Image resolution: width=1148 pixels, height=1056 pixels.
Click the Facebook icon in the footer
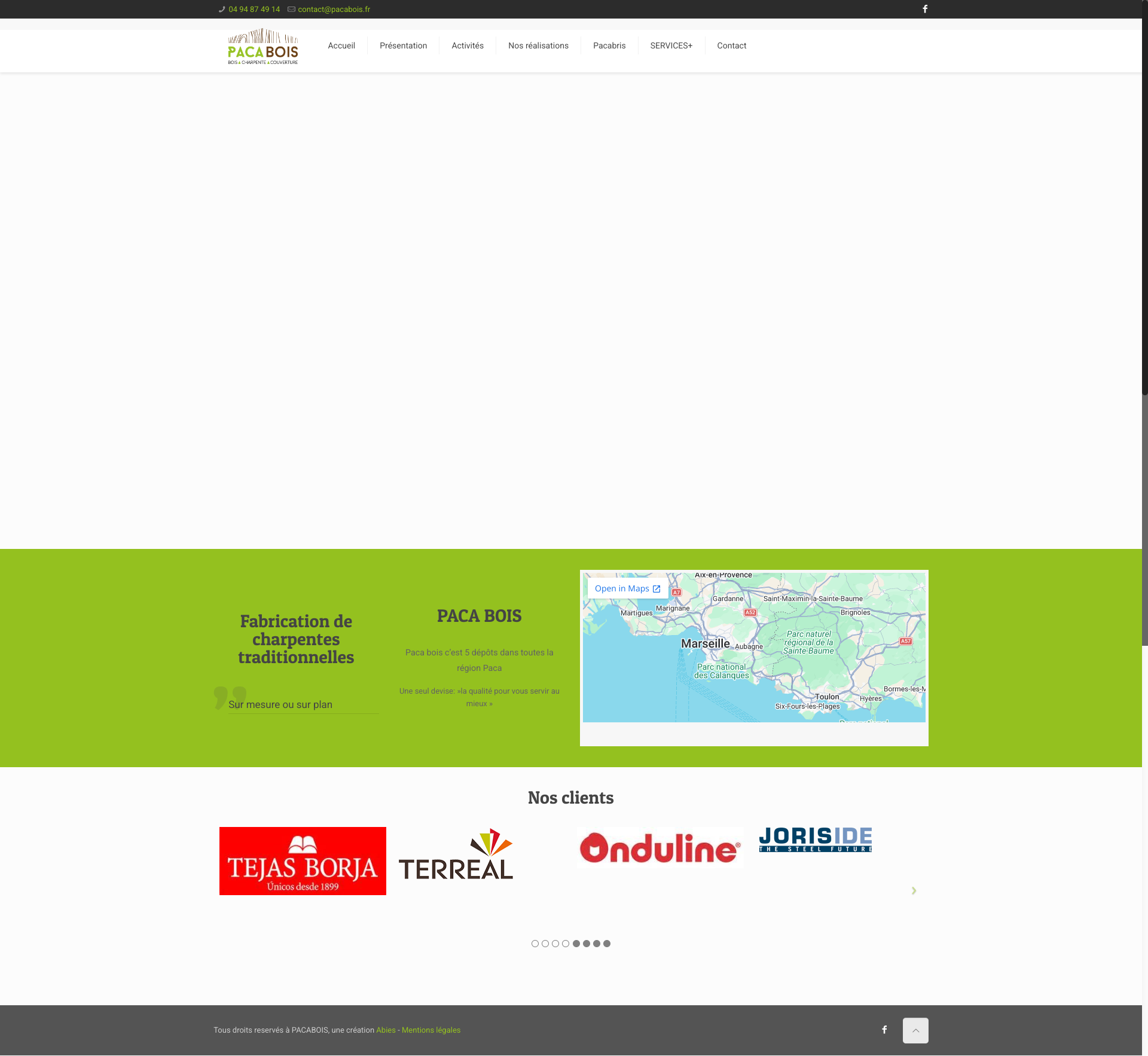point(884,1030)
